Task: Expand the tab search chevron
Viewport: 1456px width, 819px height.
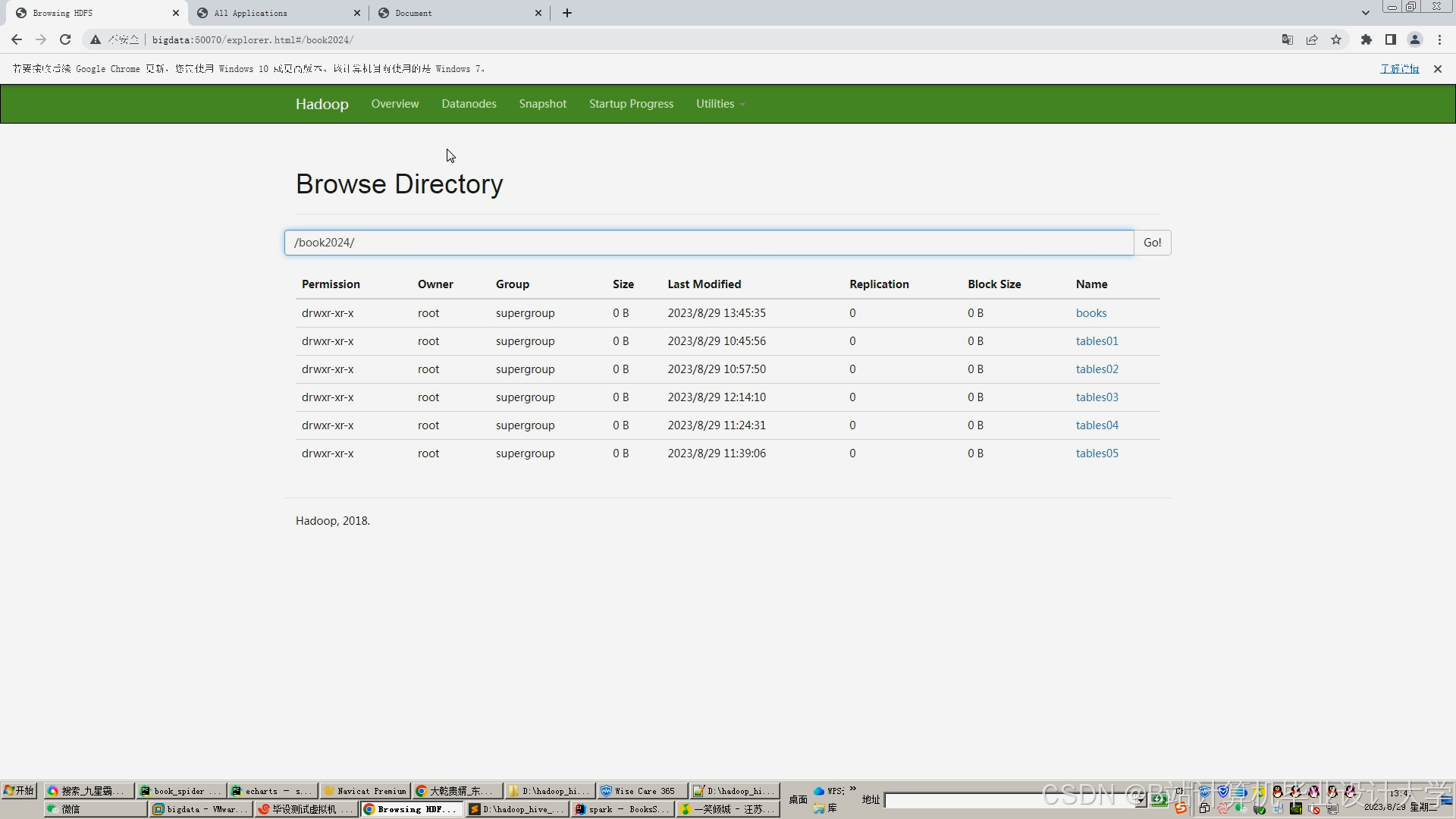Action: click(1365, 13)
